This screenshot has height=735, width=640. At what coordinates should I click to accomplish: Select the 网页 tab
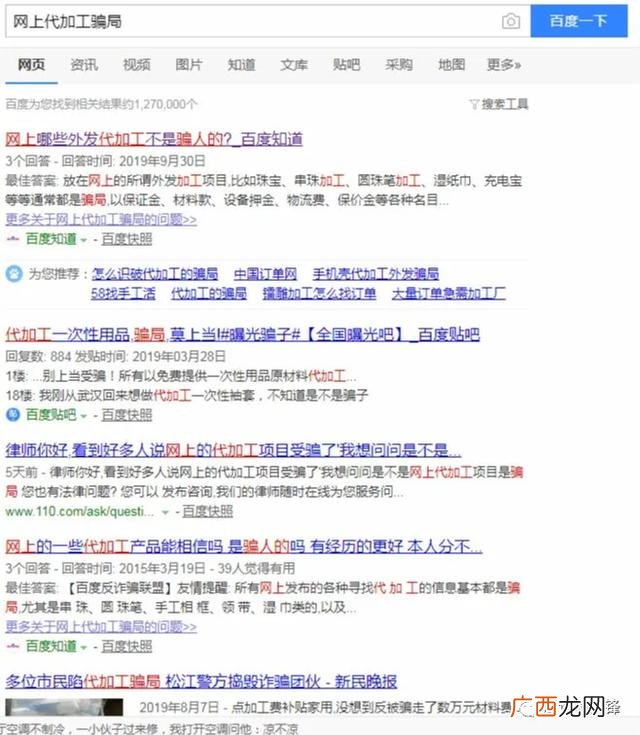pos(31,65)
